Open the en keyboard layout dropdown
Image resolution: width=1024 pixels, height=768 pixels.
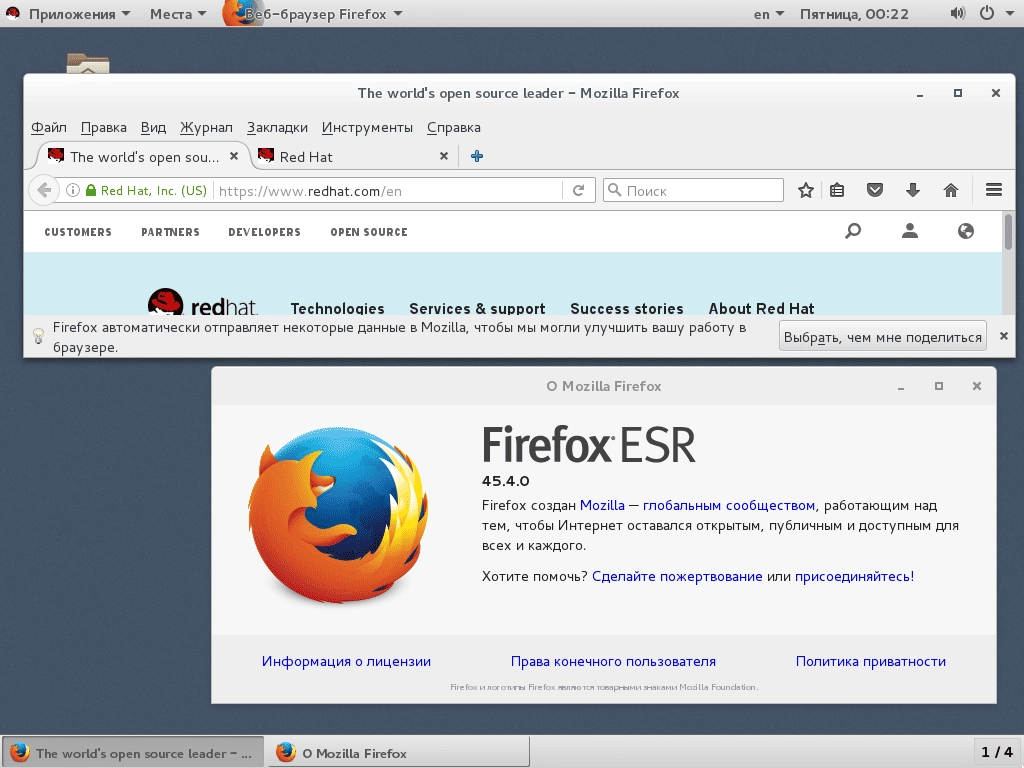pos(769,14)
